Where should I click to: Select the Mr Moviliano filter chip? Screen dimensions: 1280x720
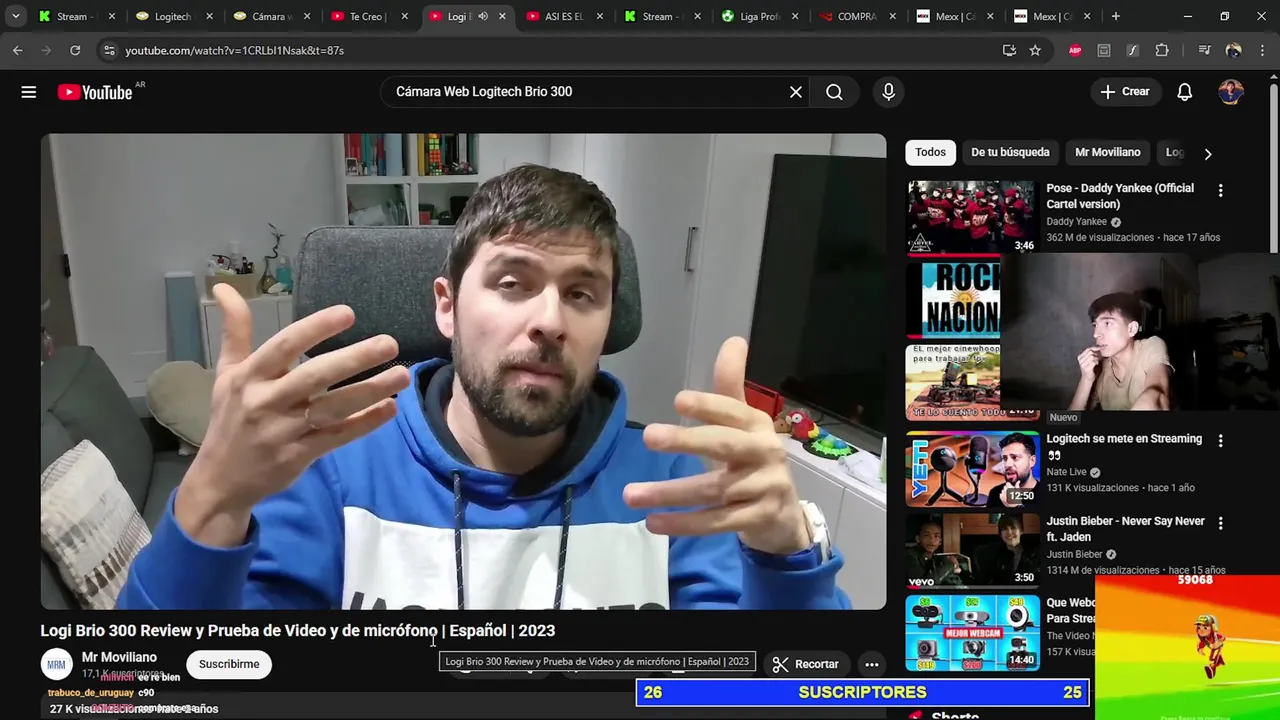(1107, 152)
